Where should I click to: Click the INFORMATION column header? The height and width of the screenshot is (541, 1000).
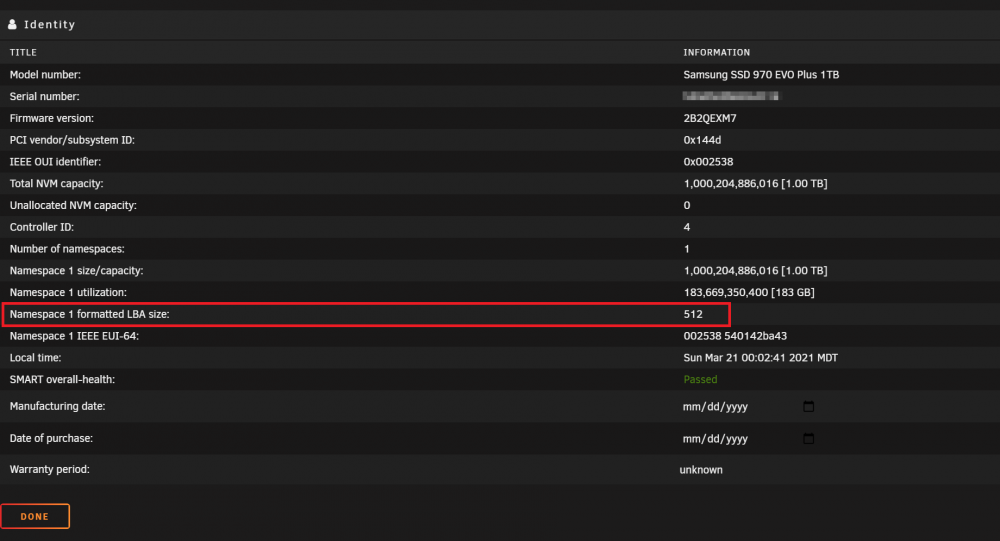[716, 52]
